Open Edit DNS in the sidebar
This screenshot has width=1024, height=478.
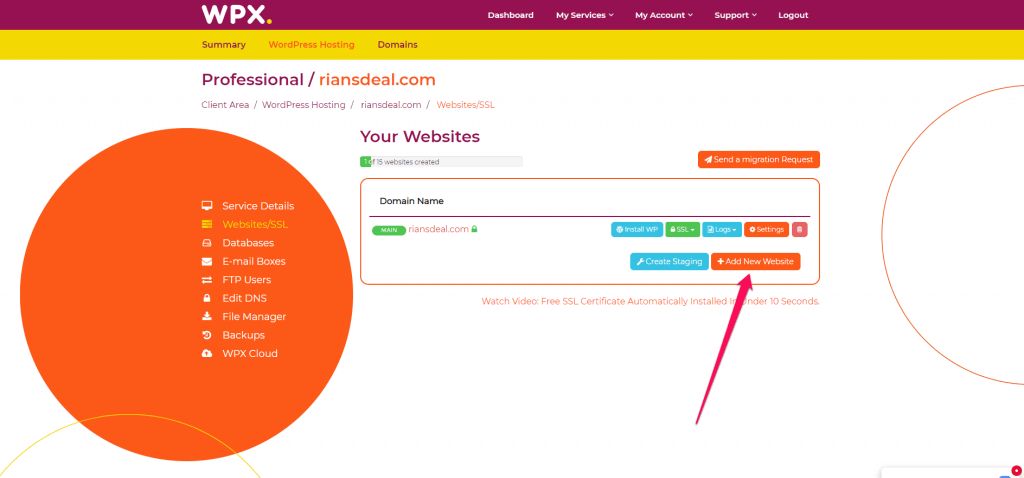tap(244, 298)
